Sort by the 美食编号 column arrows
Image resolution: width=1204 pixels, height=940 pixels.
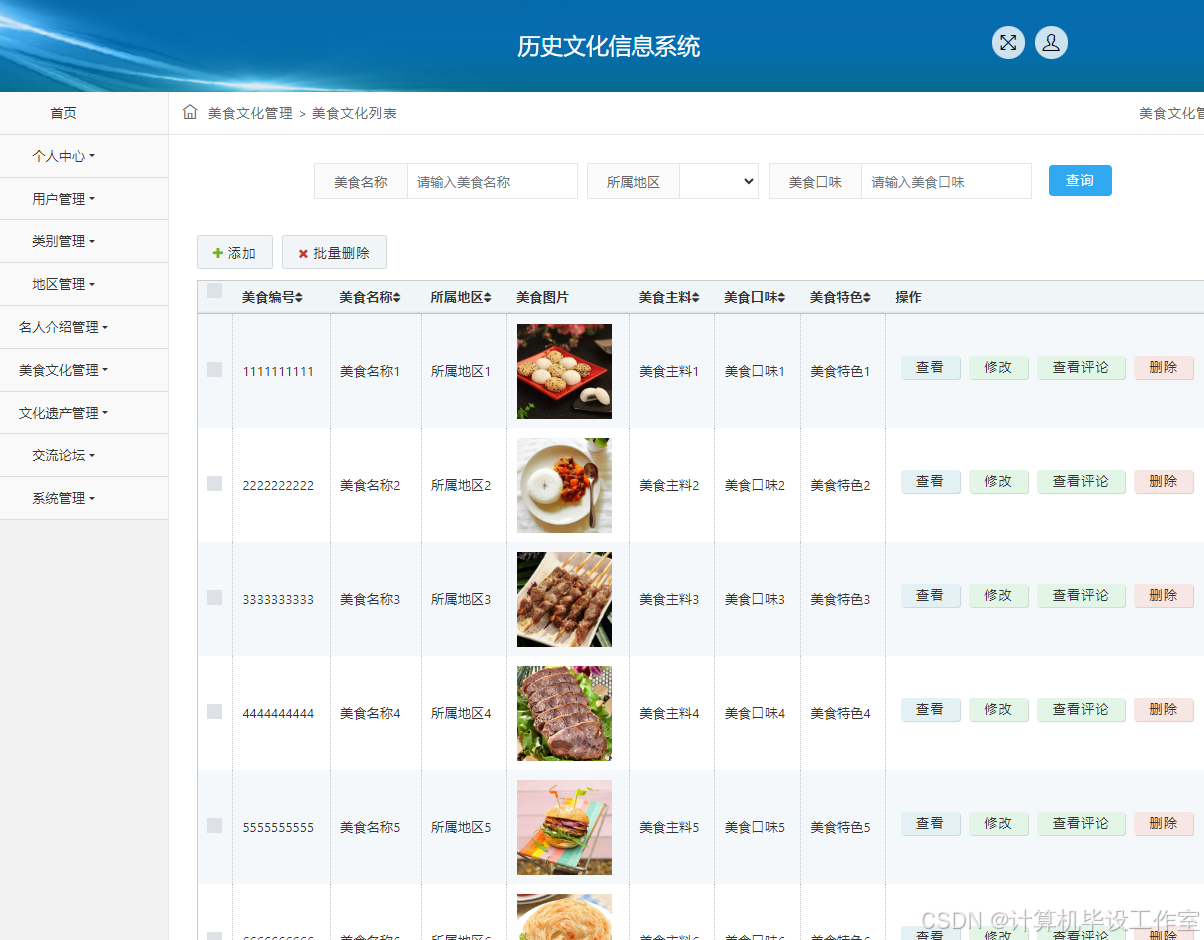point(298,298)
